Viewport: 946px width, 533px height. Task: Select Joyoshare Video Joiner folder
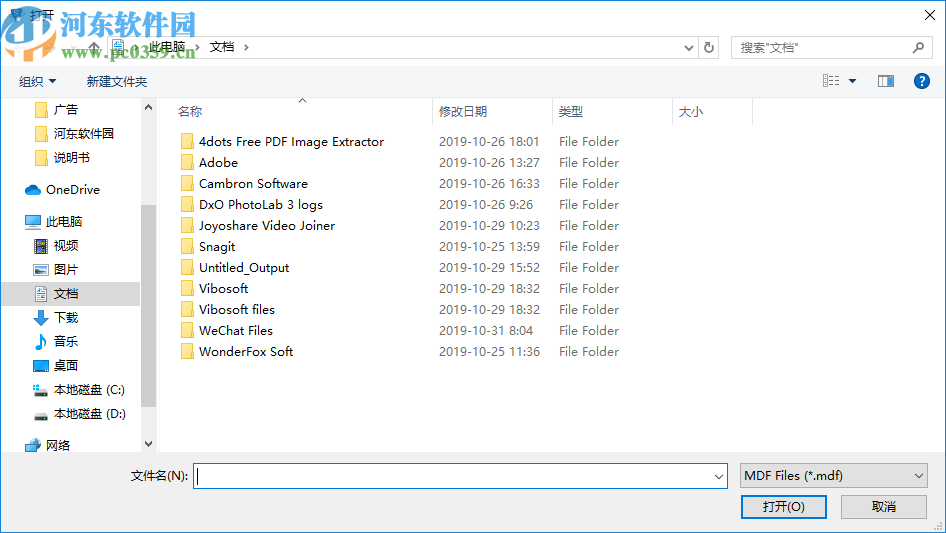coord(267,226)
